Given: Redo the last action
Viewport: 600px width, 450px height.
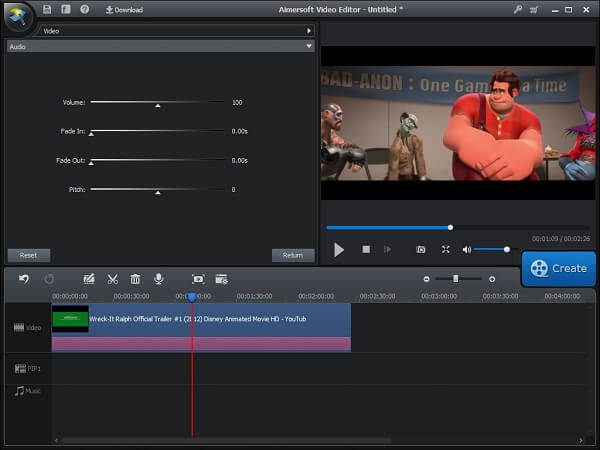Looking at the screenshot, I should (49, 279).
